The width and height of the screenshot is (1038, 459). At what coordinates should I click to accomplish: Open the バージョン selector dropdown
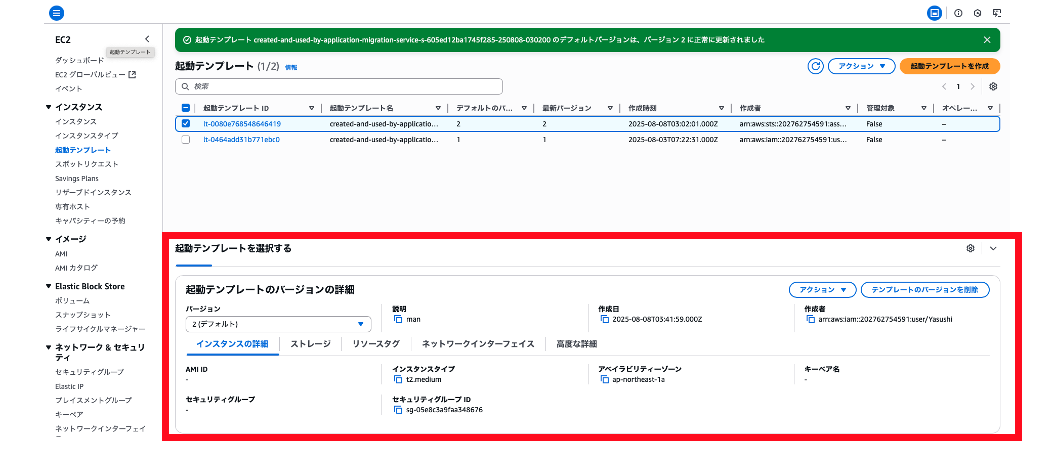click(x=279, y=324)
